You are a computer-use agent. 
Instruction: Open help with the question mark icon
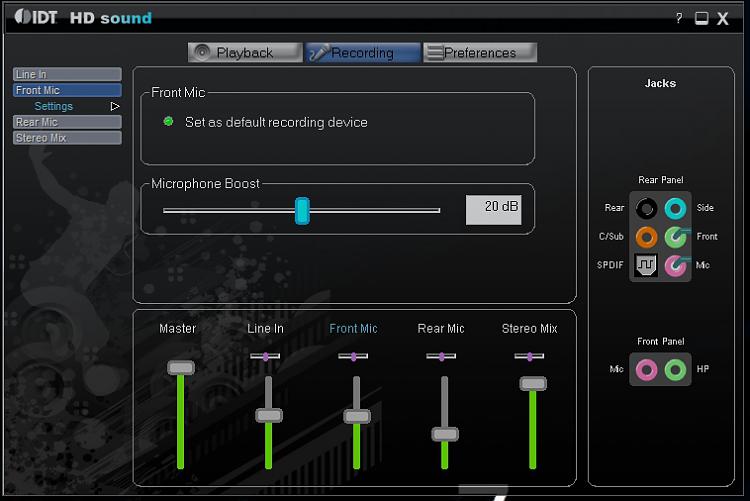click(679, 19)
